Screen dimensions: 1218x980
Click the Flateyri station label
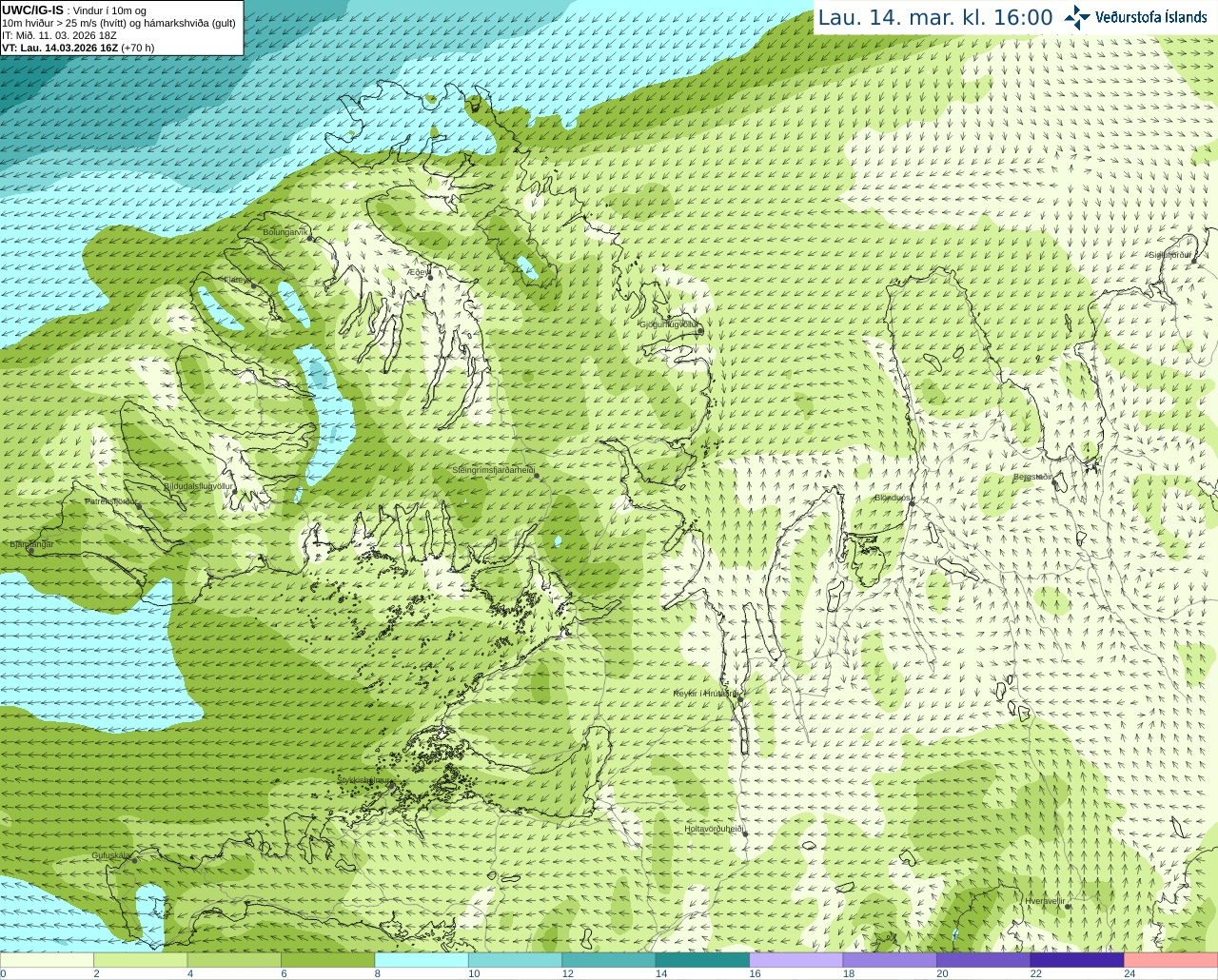tap(237, 280)
